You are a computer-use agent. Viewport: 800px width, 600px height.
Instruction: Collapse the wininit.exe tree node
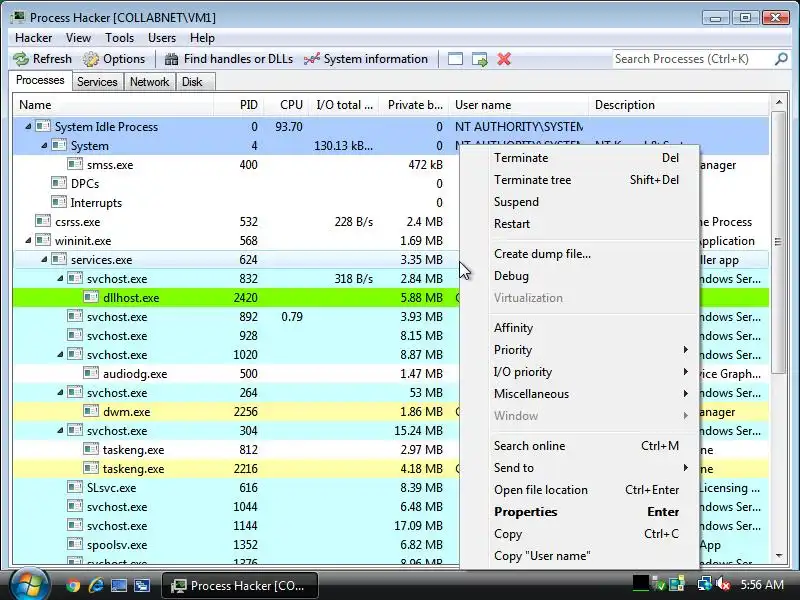pos(28,240)
